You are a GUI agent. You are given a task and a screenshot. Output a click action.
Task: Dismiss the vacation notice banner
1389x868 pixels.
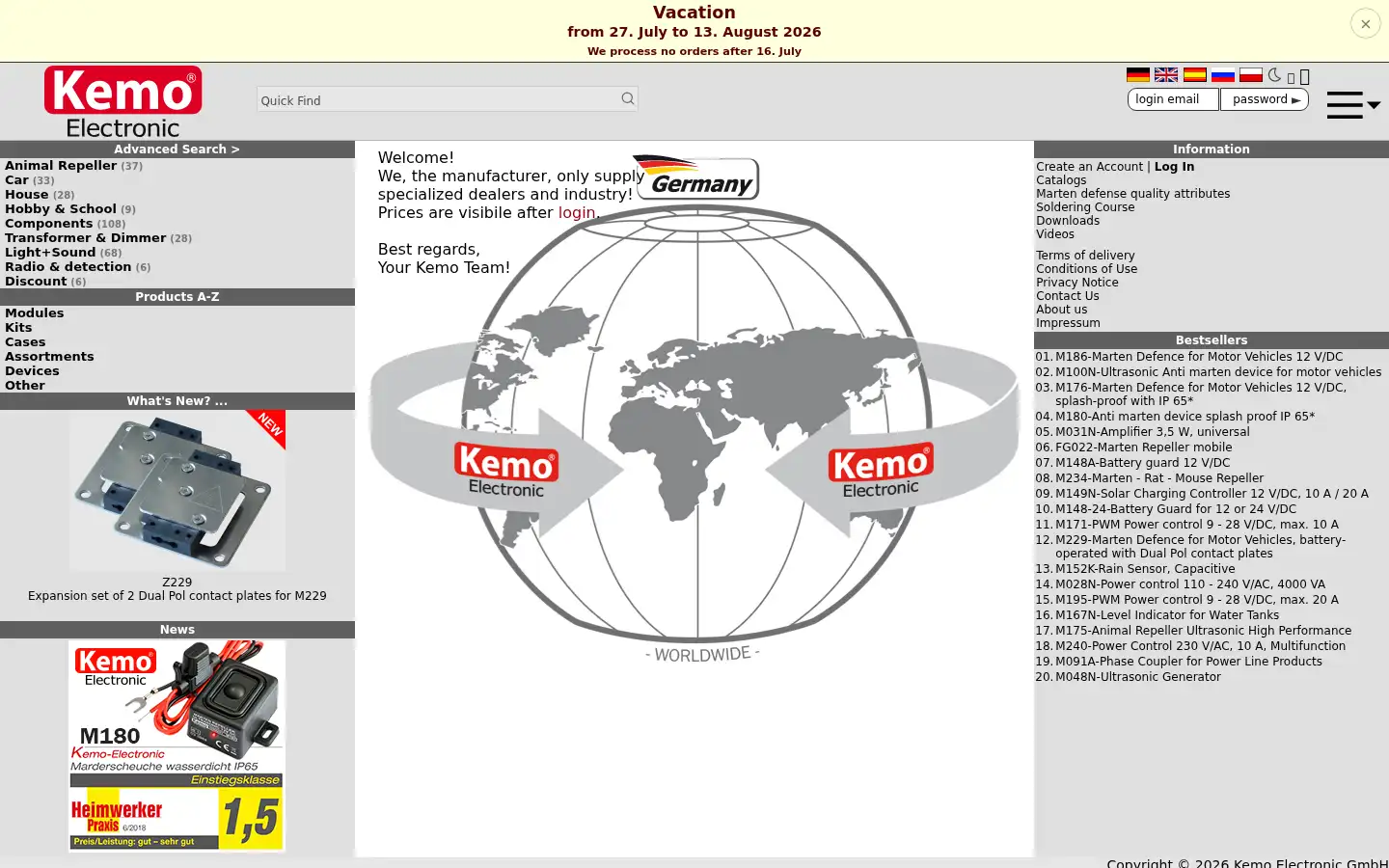tap(1365, 23)
